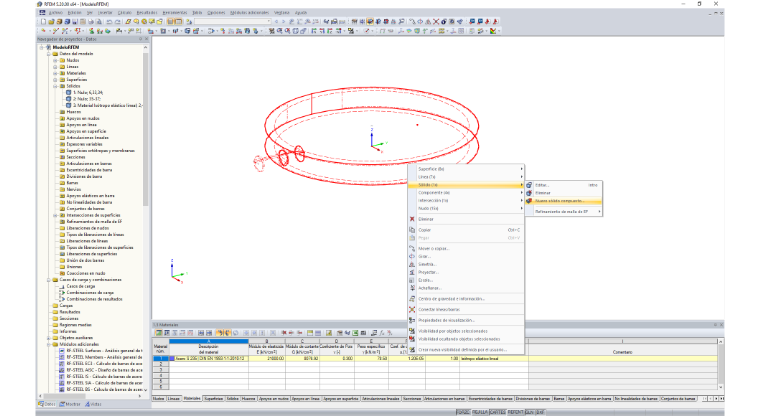Screen dimensions: 760x416
Task: Click 'Visibilidad ocultando objetos seleccionados' entry
Action: pos(459,339)
